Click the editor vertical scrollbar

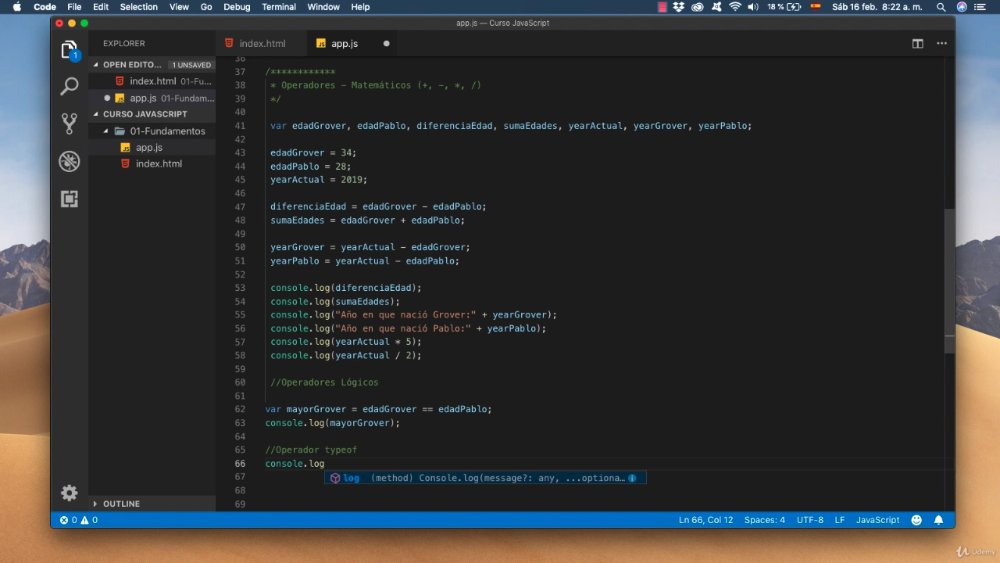950,281
